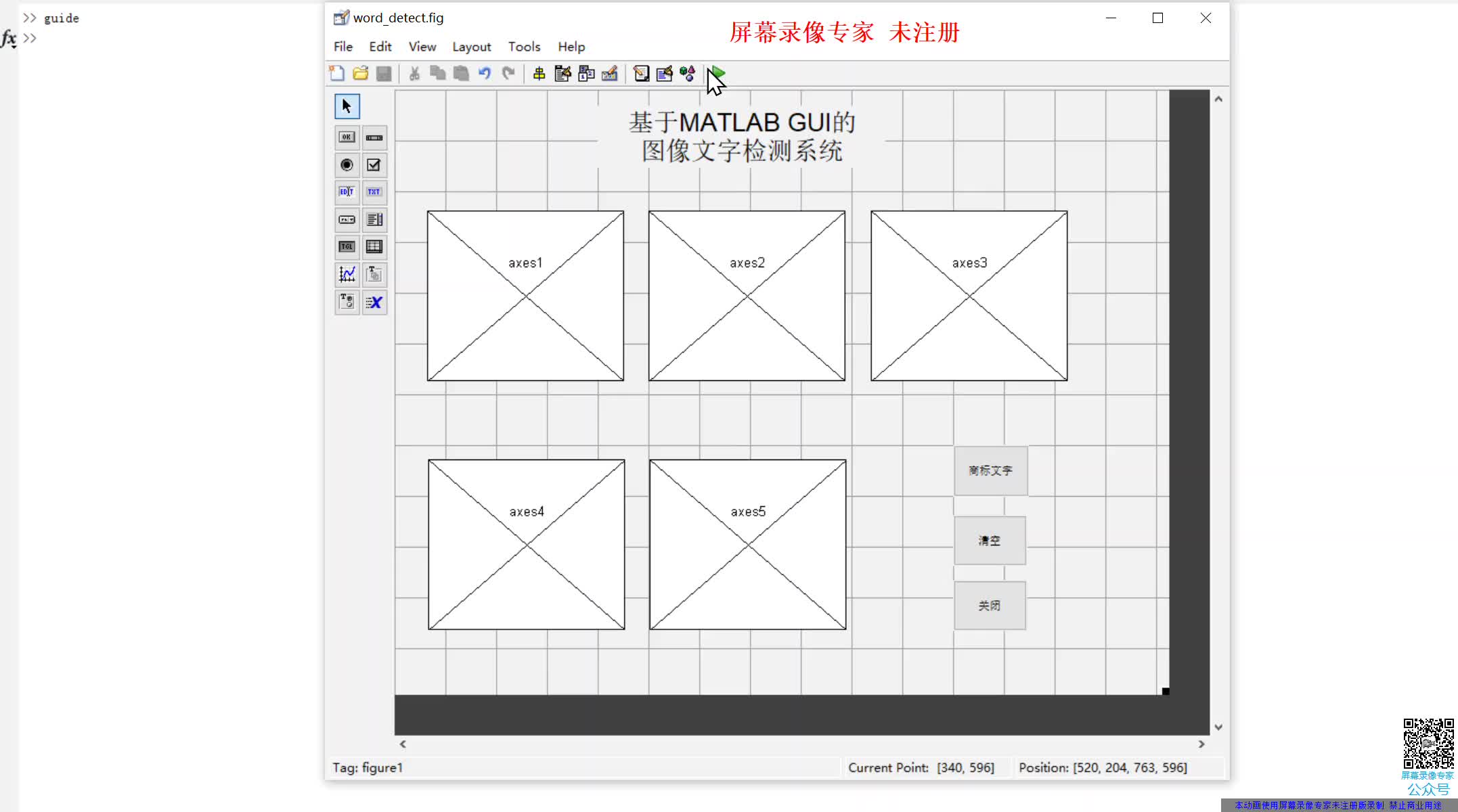This screenshot has height=812, width=1458.
Task: Click the undo button in toolbar
Action: click(484, 73)
